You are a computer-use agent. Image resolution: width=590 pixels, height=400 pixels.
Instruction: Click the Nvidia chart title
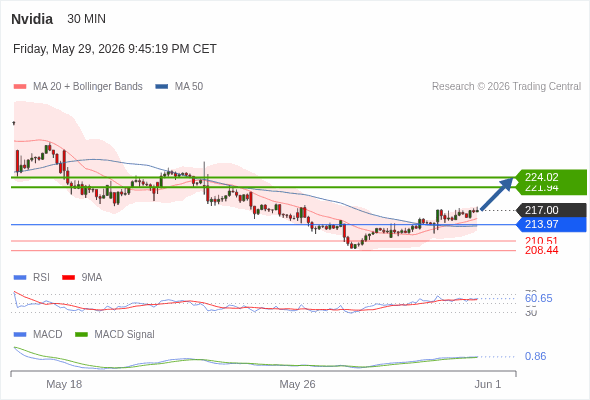point(32,19)
